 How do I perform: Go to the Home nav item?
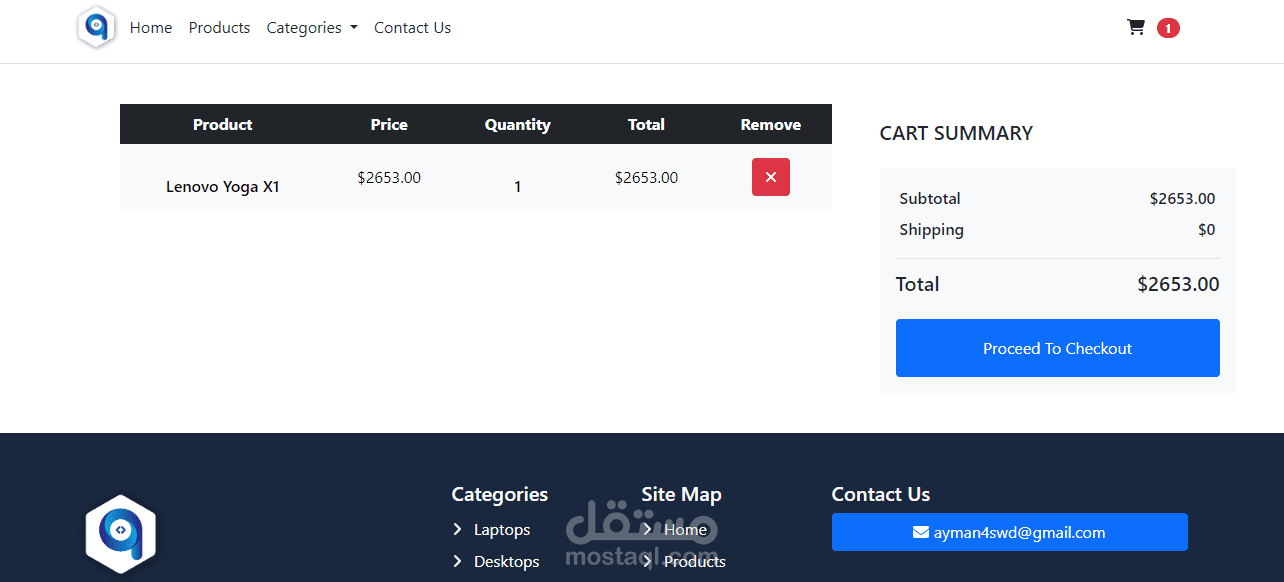[151, 28]
